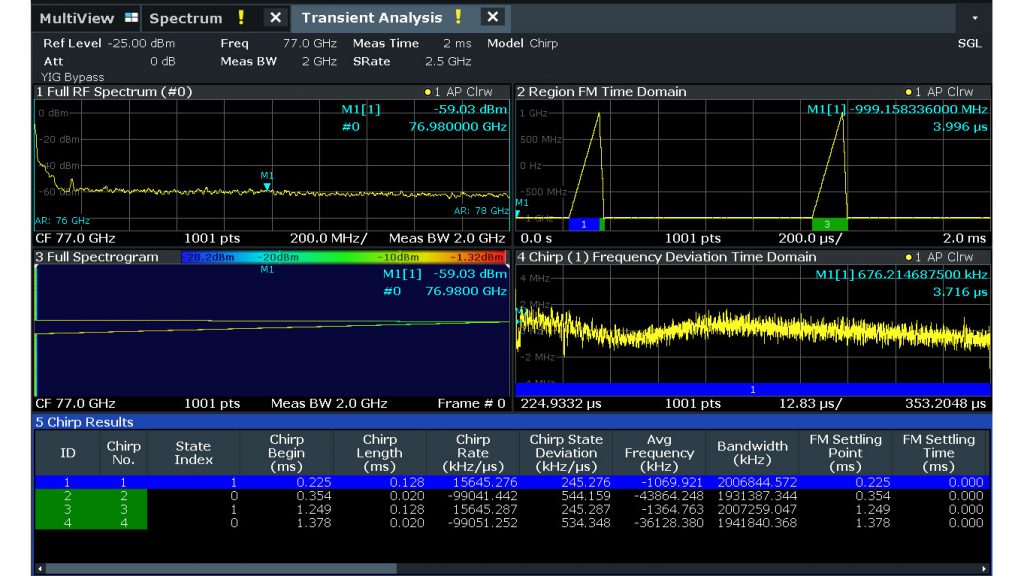Image resolution: width=1024 pixels, height=576 pixels.
Task: Click scrollbar left arrow in Chirp Results
Action: pyautogui.click(x=40, y=569)
